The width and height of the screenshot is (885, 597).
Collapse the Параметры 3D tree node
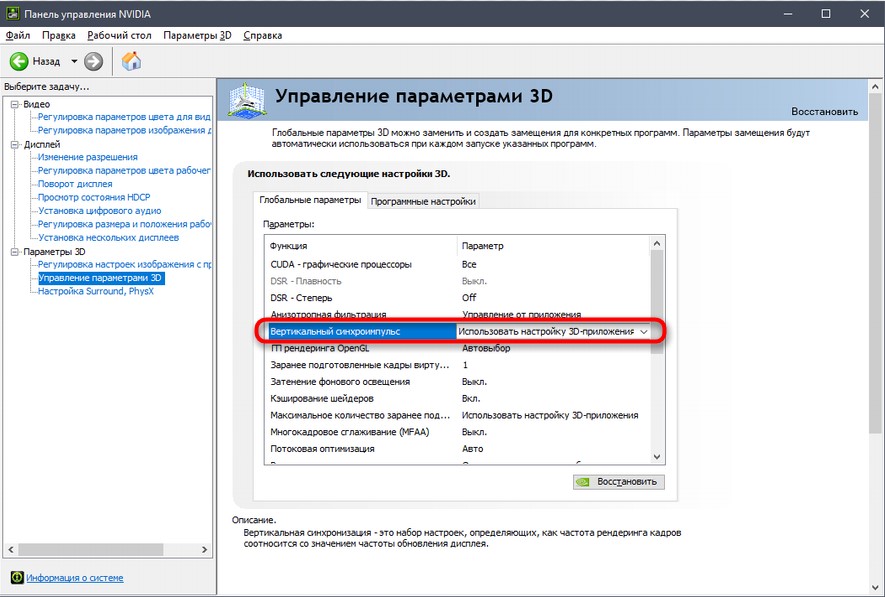pyautogui.click(x=15, y=252)
